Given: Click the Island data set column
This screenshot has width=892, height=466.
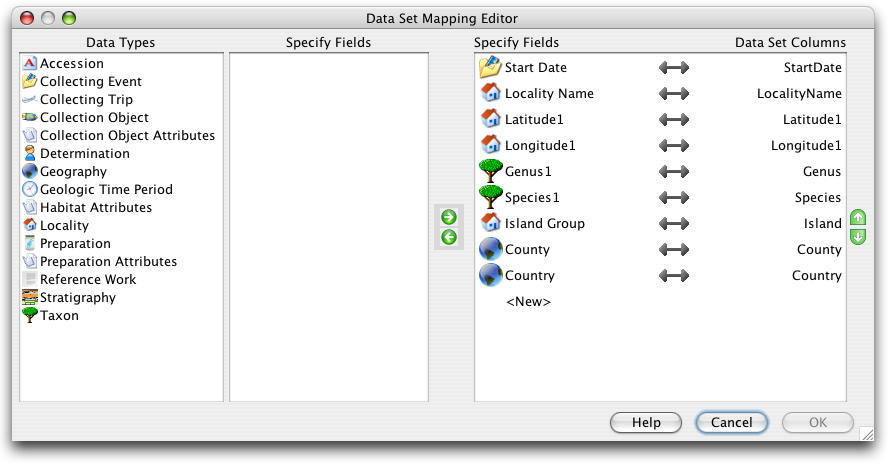Looking at the screenshot, I should coord(822,224).
